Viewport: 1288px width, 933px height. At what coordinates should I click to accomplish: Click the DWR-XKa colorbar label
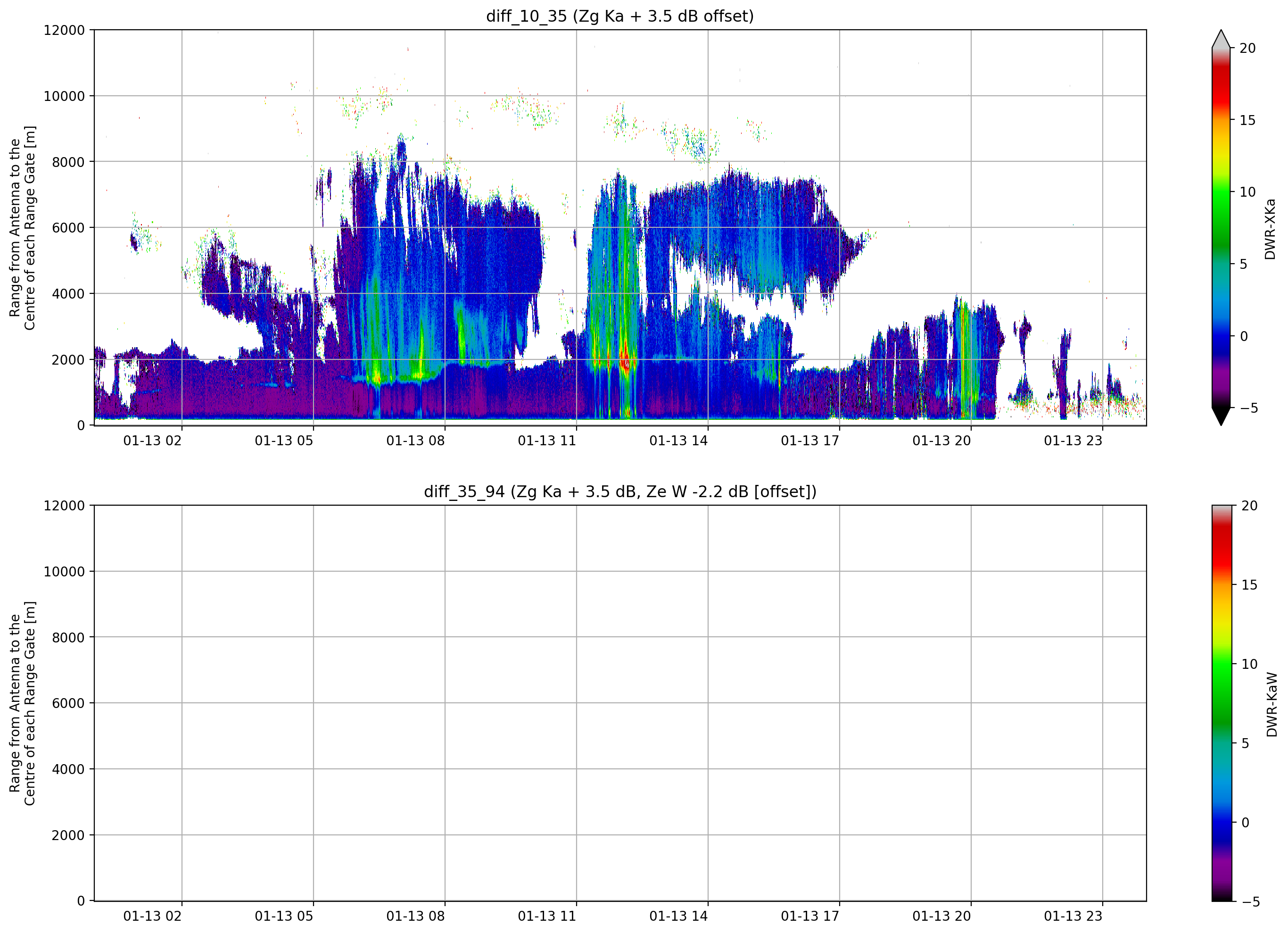click(1271, 229)
